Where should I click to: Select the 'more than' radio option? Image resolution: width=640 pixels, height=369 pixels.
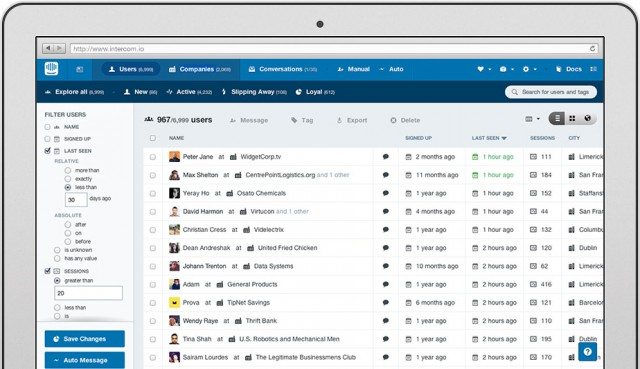click(68, 170)
